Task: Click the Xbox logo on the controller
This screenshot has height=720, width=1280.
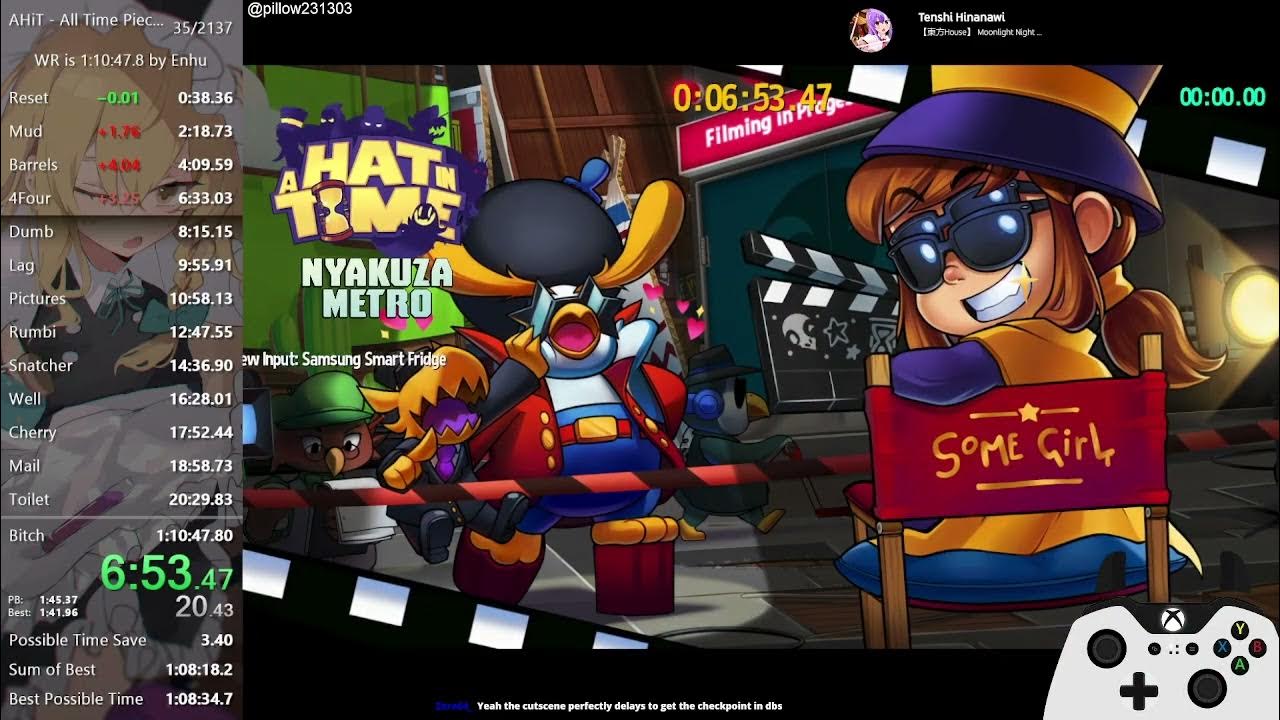Action: [x=1172, y=621]
